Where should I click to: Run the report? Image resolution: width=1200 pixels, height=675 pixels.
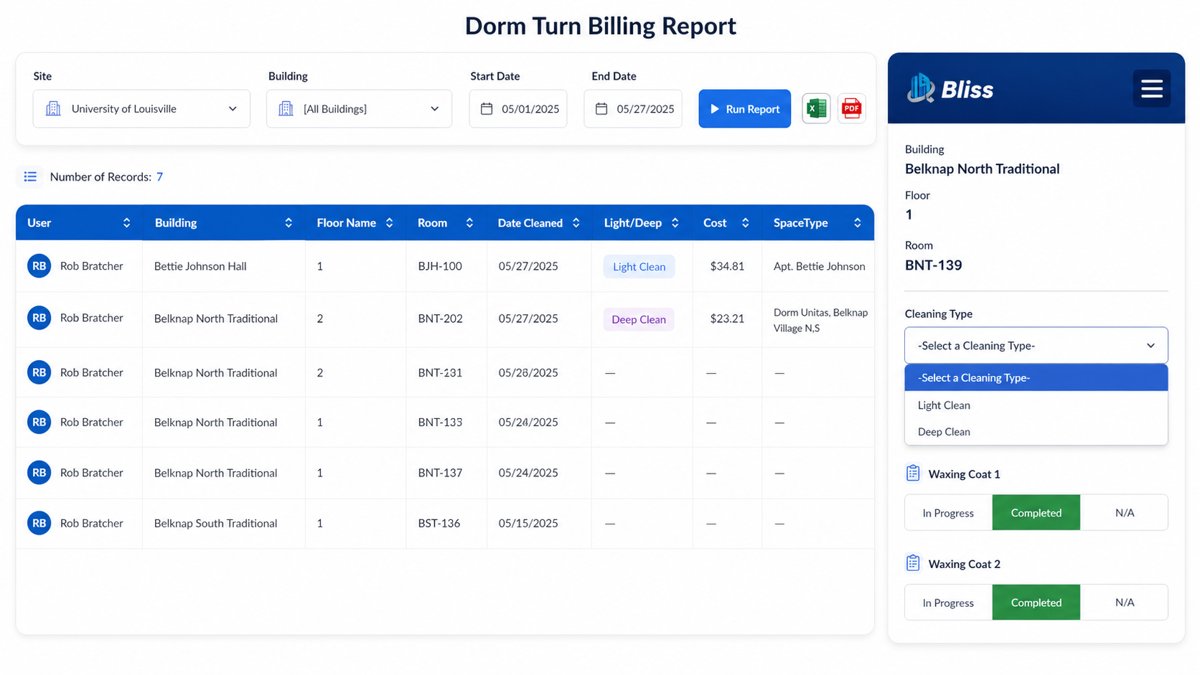pyautogui.click(x=745, y=109)
